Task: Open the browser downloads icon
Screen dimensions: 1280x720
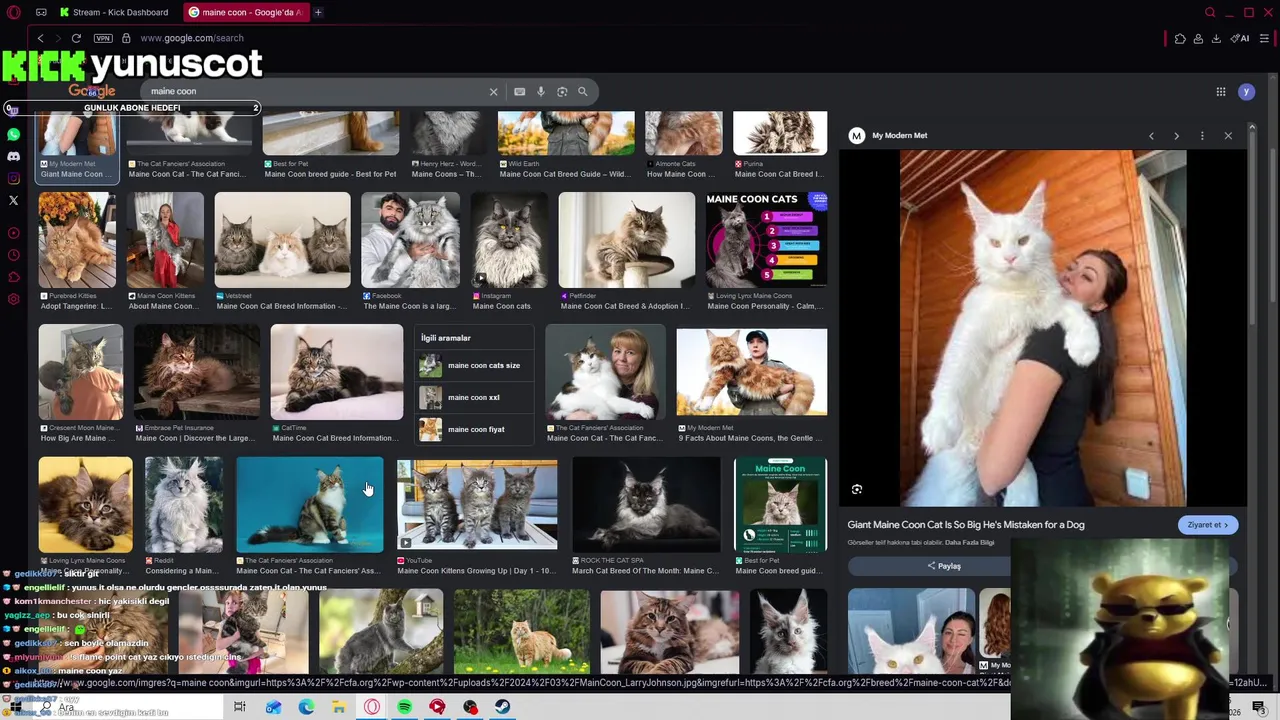Action: pyautogui.click(x=1216, y=38)
